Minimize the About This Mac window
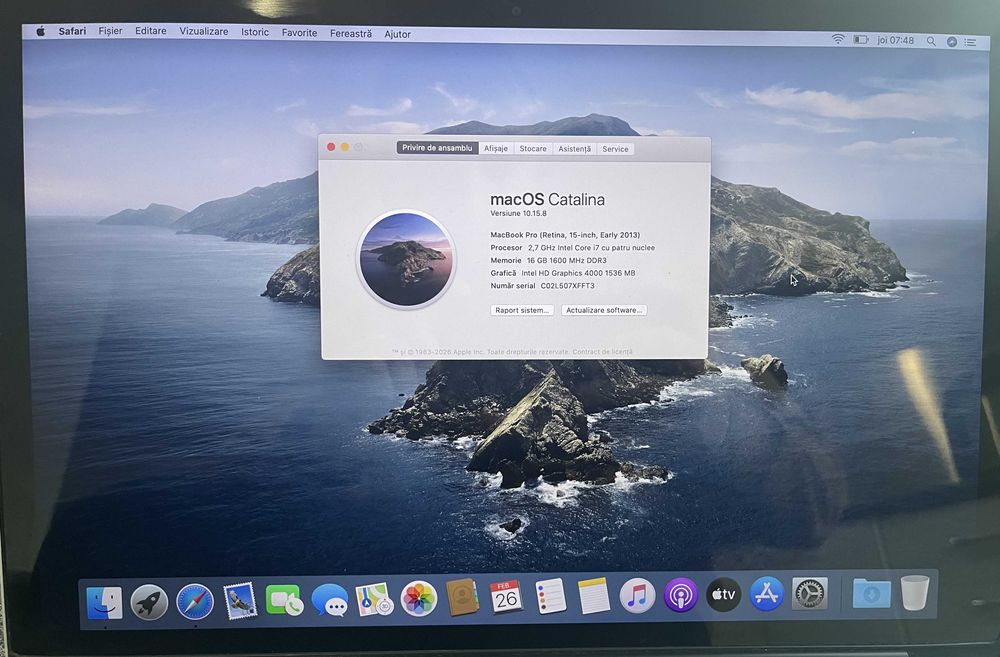Screen dimensions: 1000x657 344,147
